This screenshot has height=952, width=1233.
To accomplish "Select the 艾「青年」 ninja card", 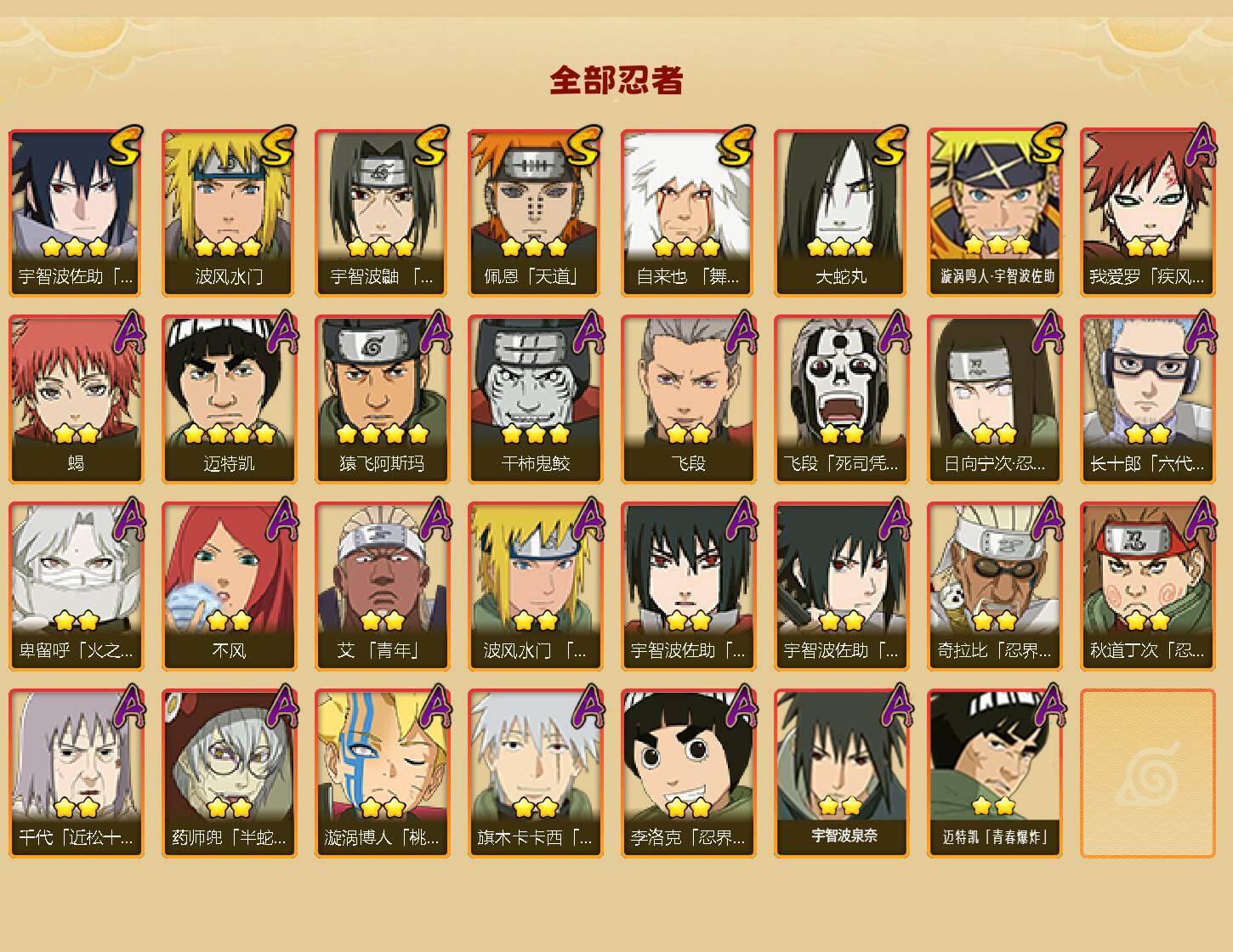I will tap(382, 586).
